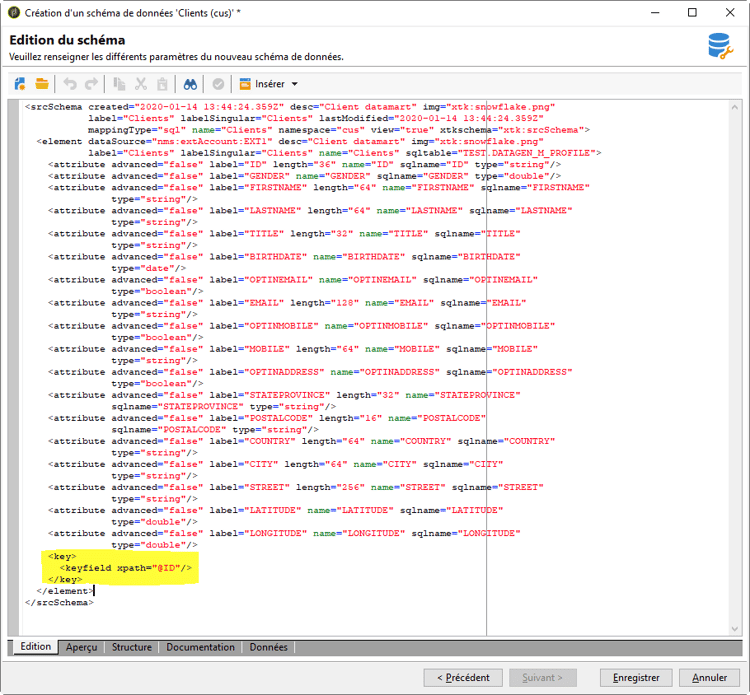
Task: Click the COUNTRY attribute line
Action: (301, 441)
